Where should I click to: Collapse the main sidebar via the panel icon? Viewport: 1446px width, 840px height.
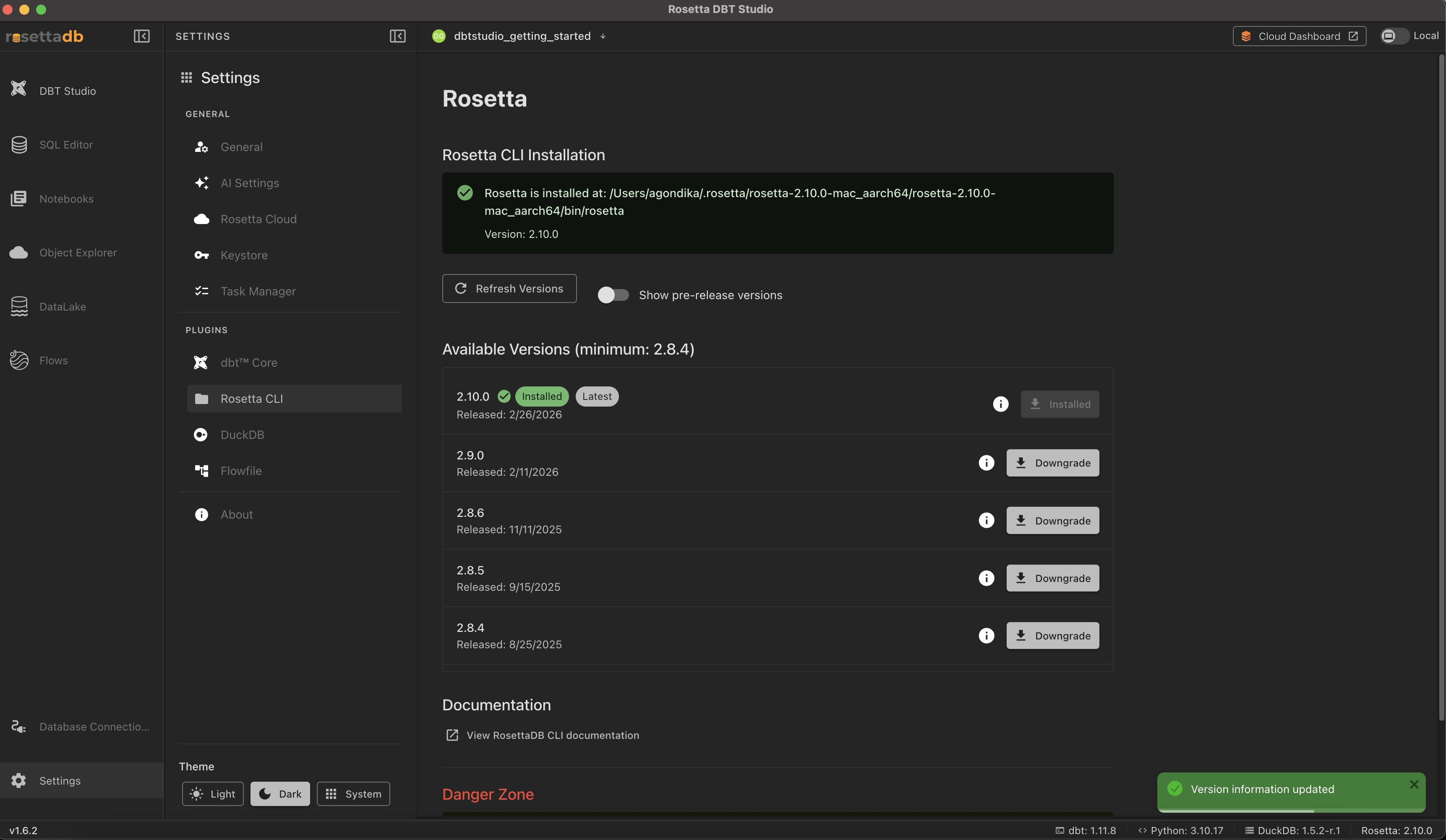pos(142,36)
